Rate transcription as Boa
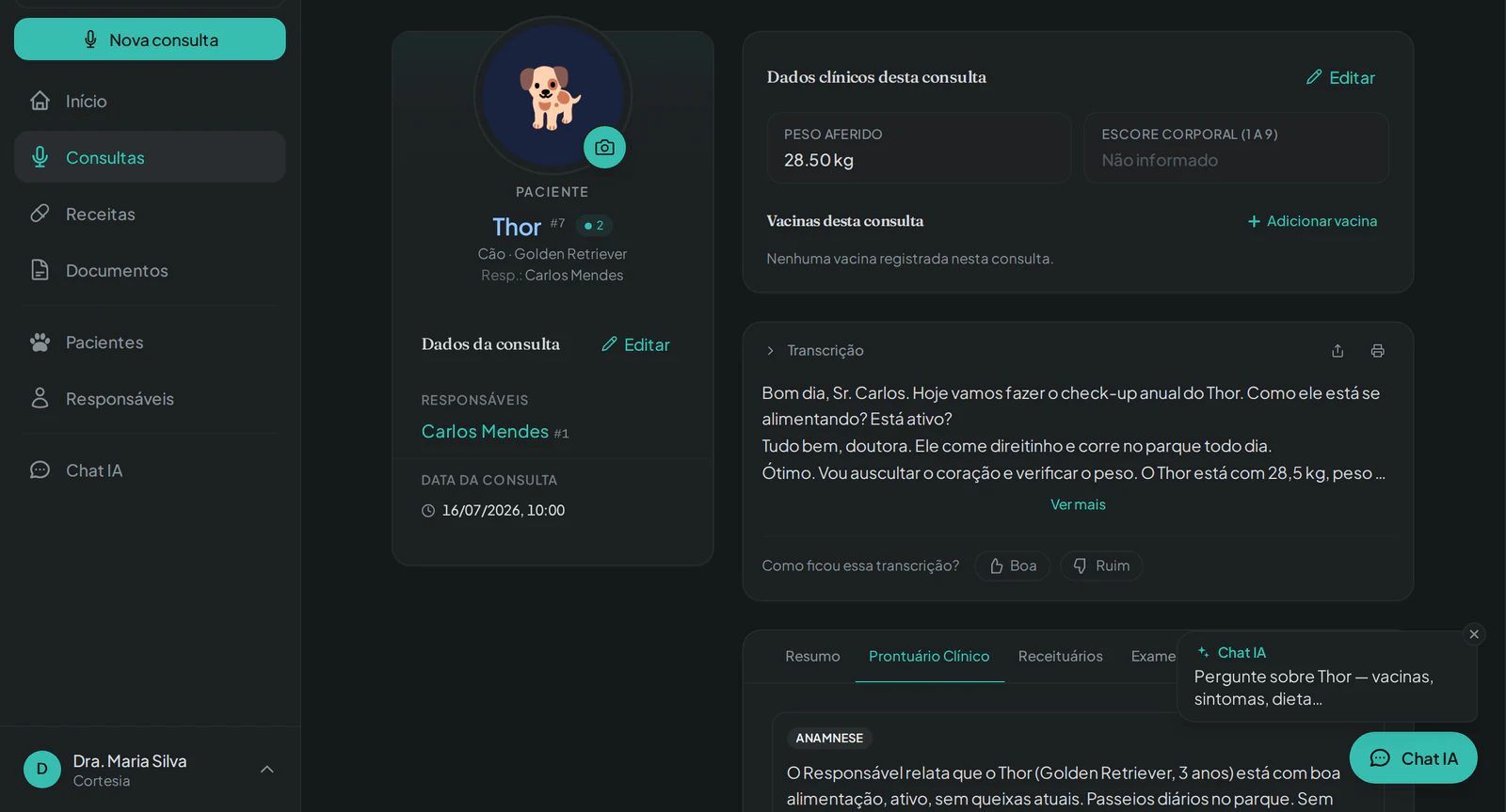Image resolution: width=1506 pixels, height=812 pixels. (1013, 565)
